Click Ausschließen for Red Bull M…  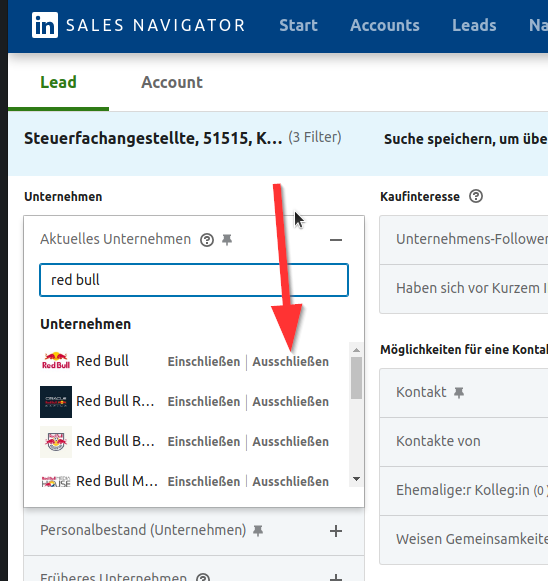pos(290,482)
